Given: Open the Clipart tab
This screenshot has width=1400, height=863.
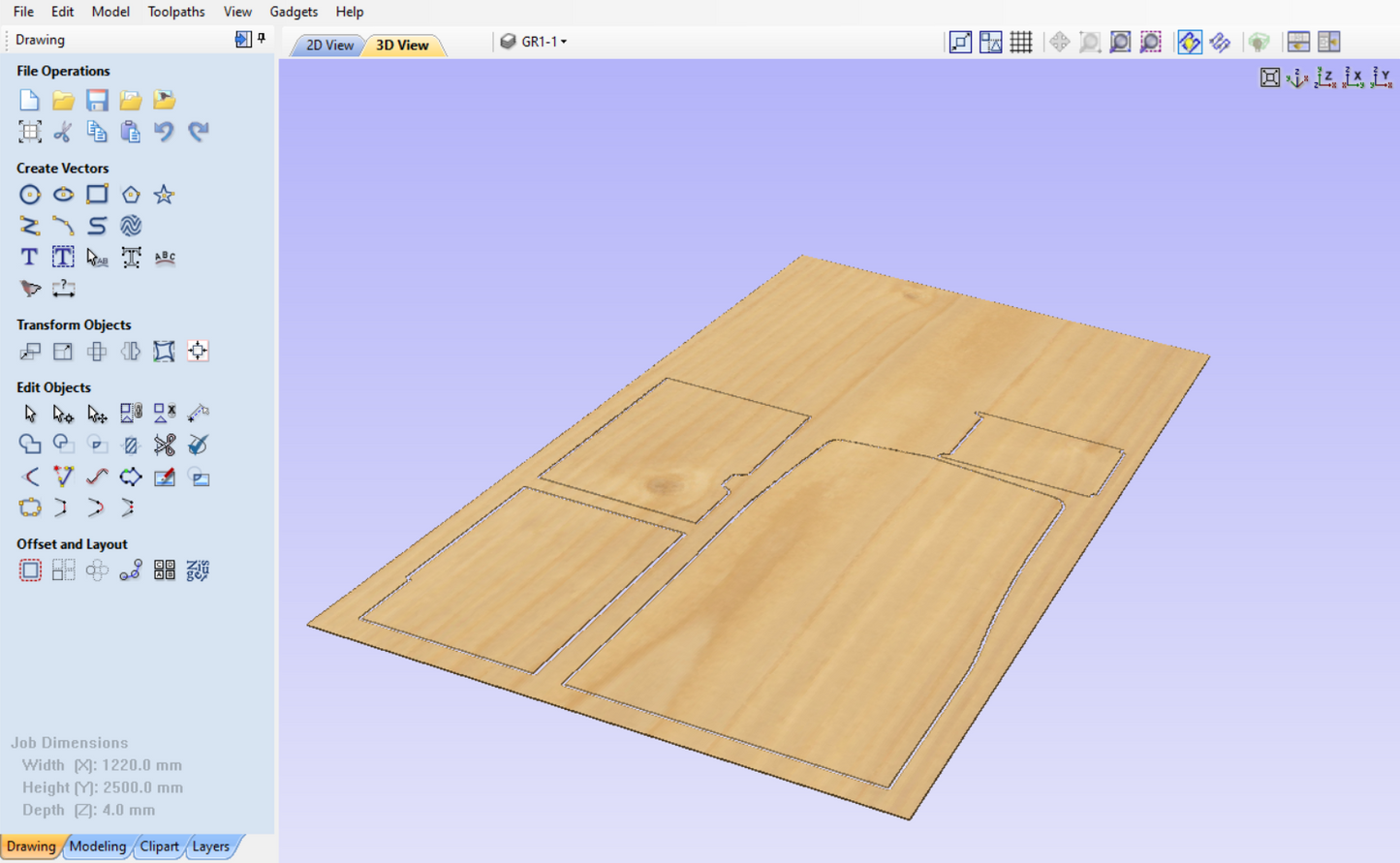Looking at the screenshot, I should 159,846.
